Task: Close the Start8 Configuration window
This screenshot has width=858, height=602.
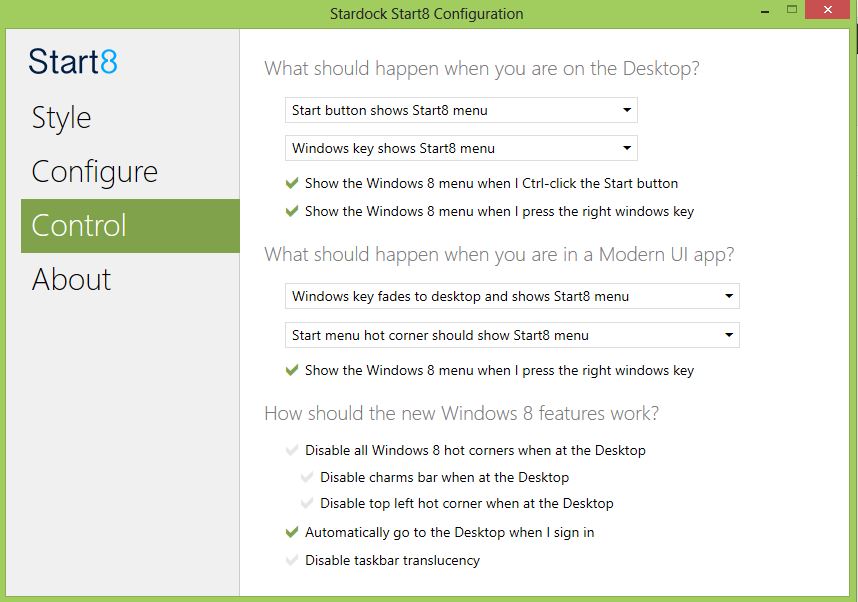Action: pos(828,10)
